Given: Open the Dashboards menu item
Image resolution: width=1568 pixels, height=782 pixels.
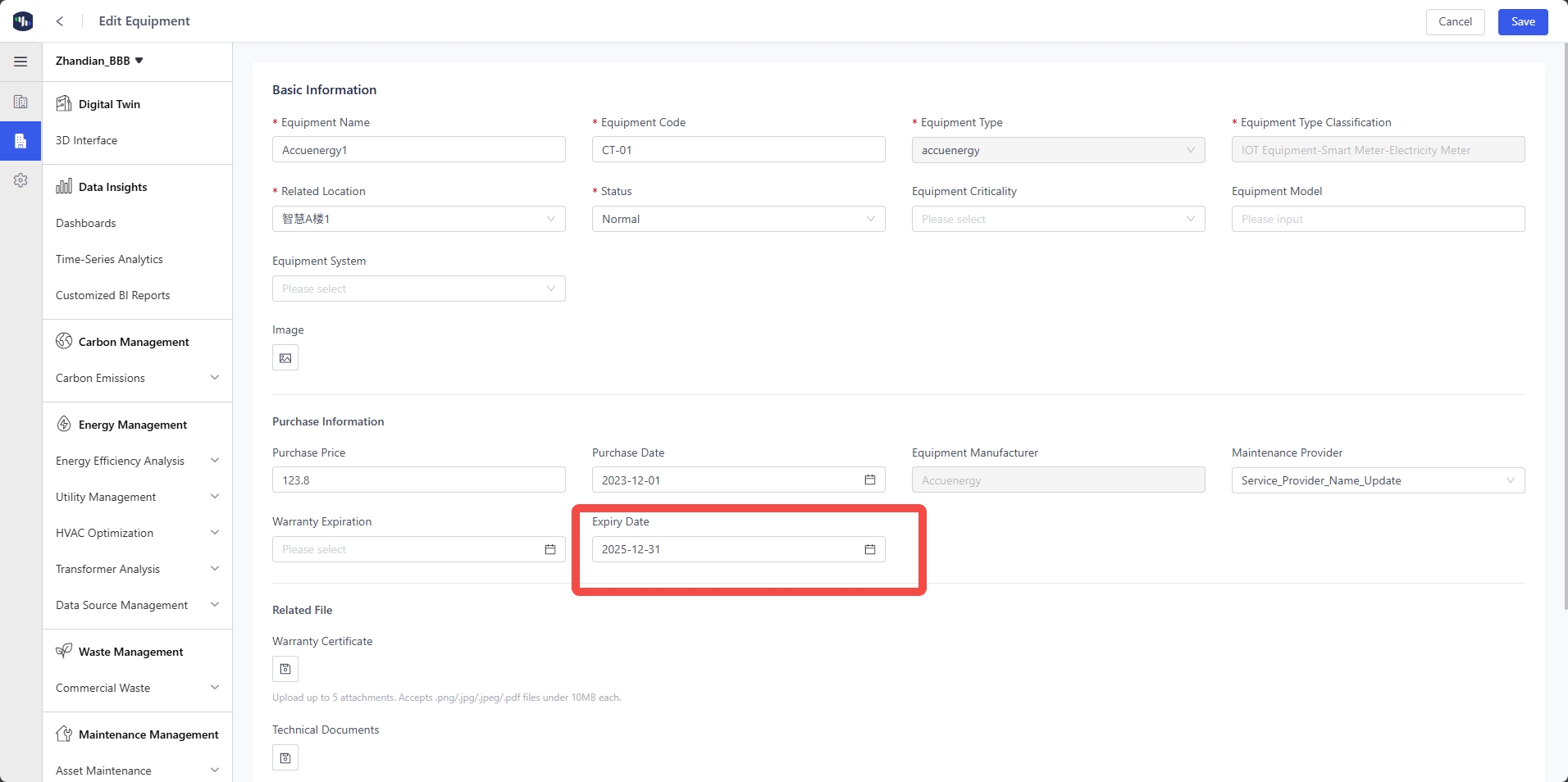Looking at the screenshot, I should 86,223.
